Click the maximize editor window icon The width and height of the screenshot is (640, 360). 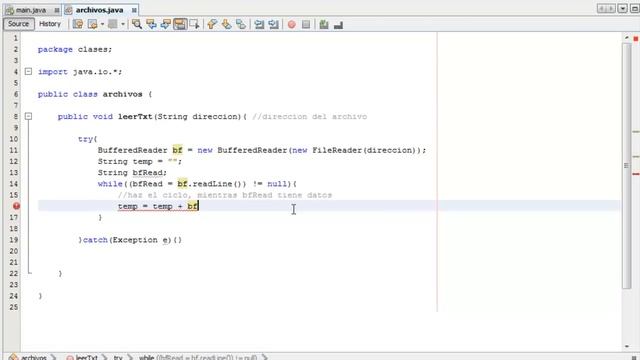[x=635, y=9]
